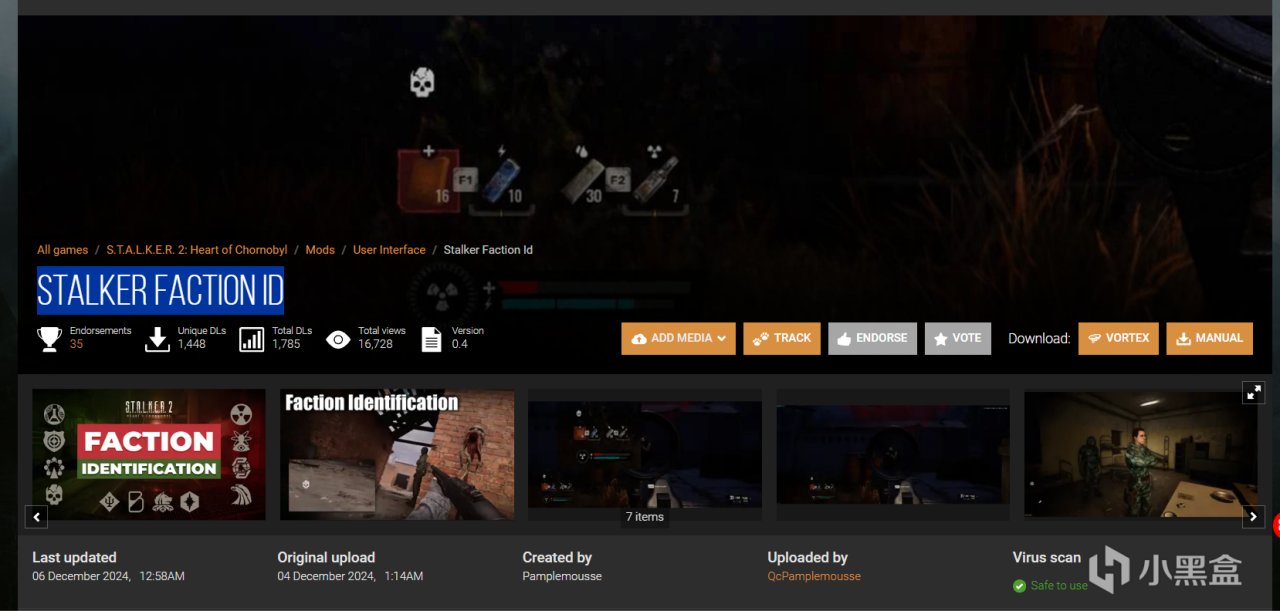
Task: Endorse the Stalker Faction Id mod
Action: (x=872, y=338)
